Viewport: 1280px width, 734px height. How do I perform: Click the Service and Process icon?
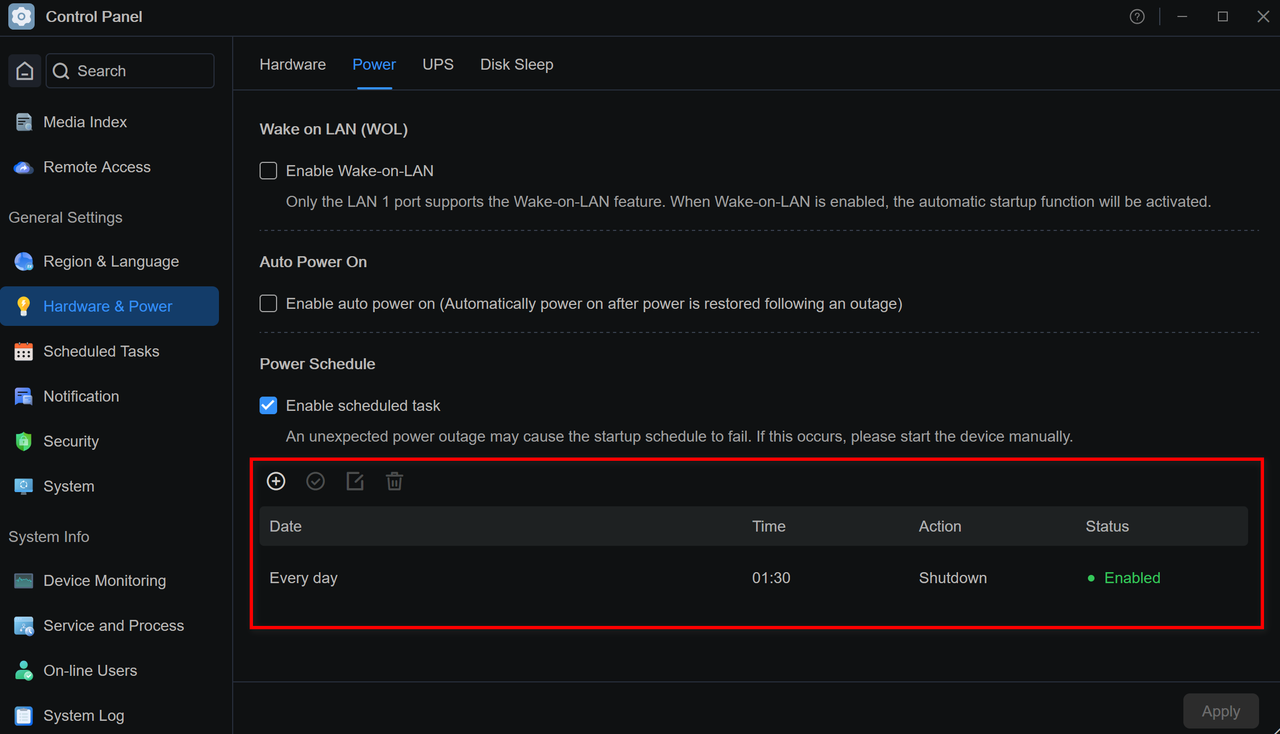pos(24,626)
